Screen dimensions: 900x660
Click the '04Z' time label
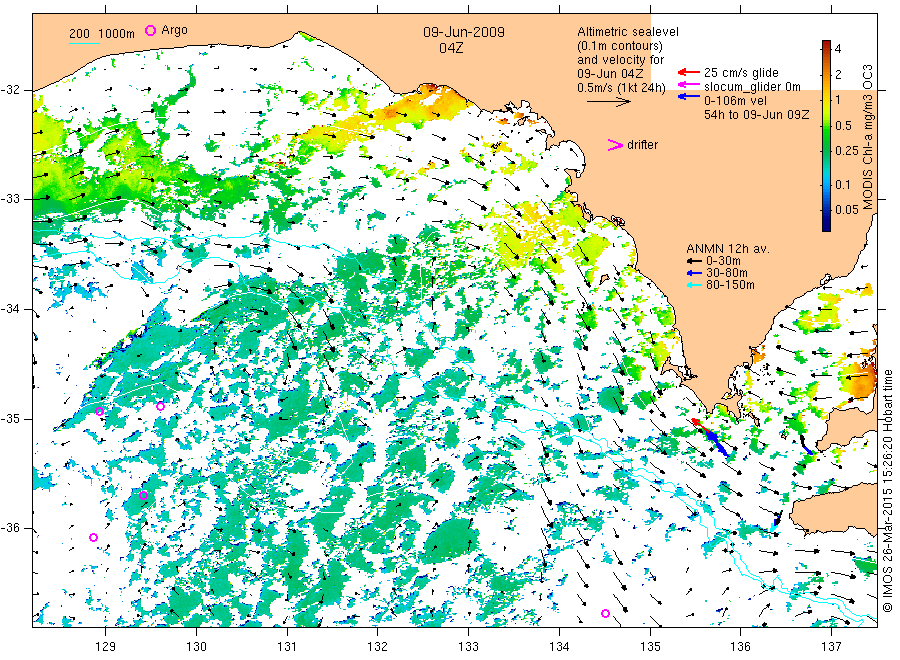[x=451, y=48]
